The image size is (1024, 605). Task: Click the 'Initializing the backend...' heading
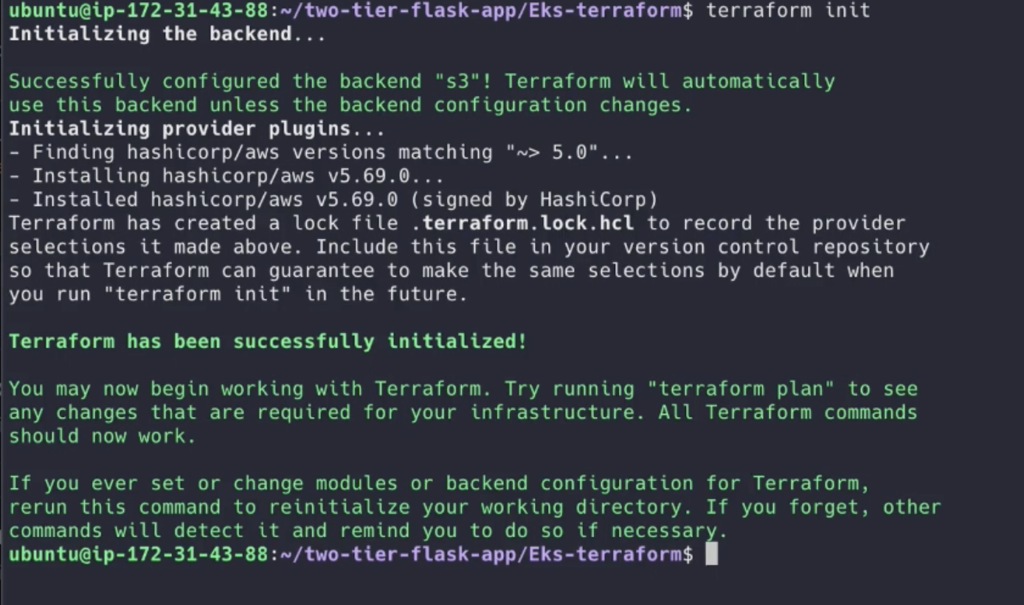(167, 34)
